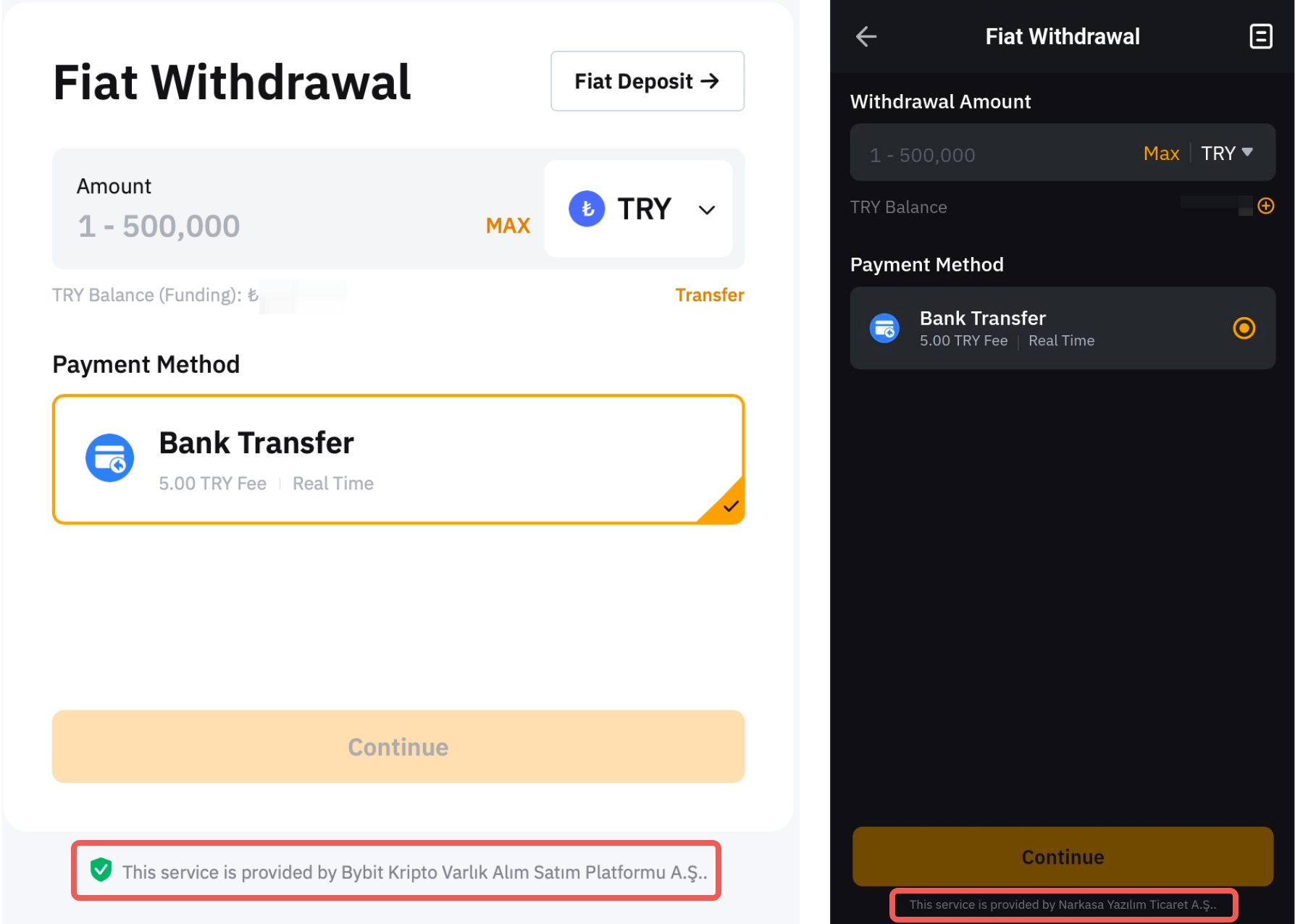The width and height of the screenshot is (1295, 924).
Task: Tap Max in the mobile withdrawal amount
Action: [x=1161, y=154]
